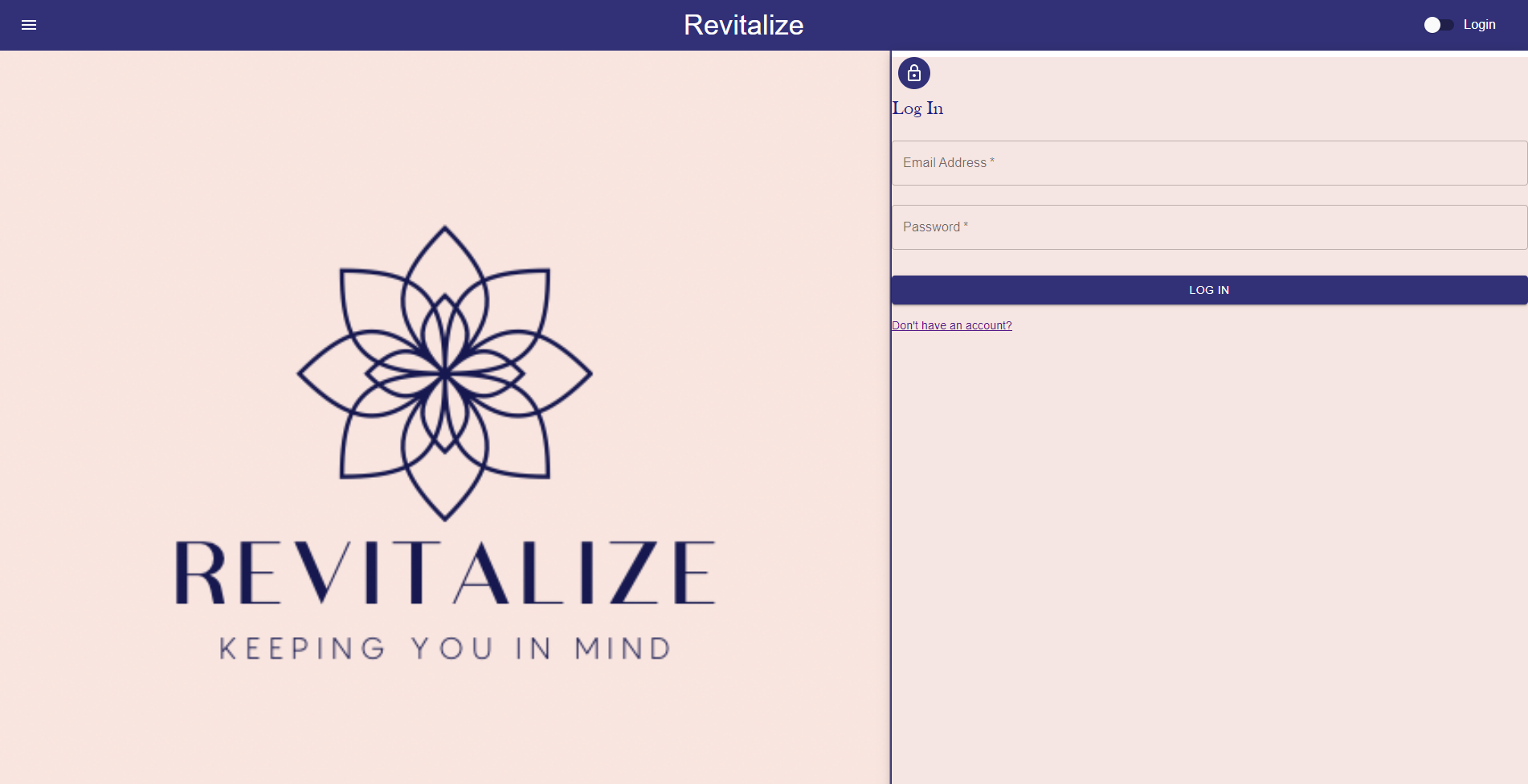
Task: Focus the Password field
Action: (x=1209, y=227)
